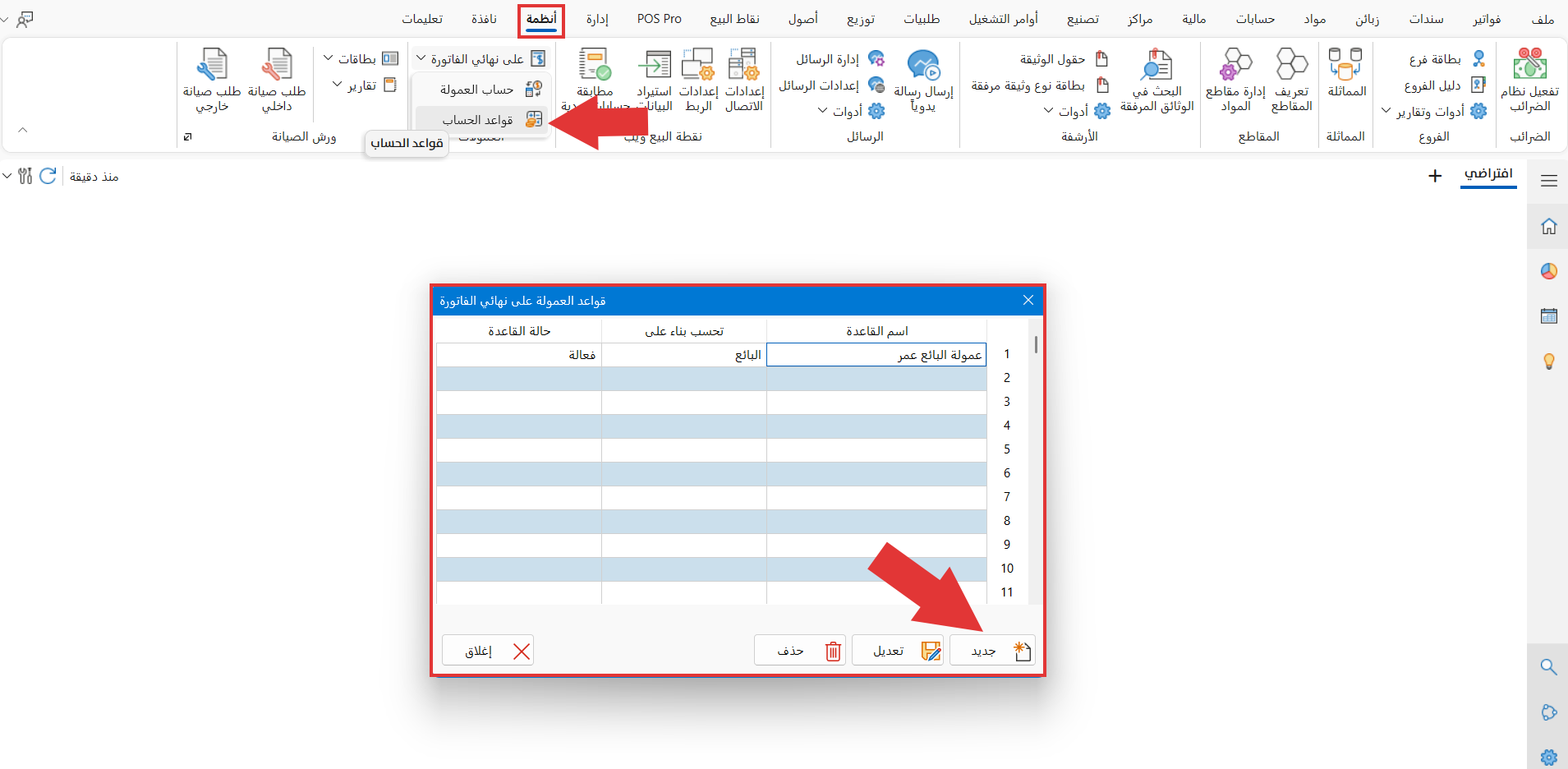The image size is (1568, 769).
Task: Open إعدادات الرسائل option
Action: click(831, 85)
